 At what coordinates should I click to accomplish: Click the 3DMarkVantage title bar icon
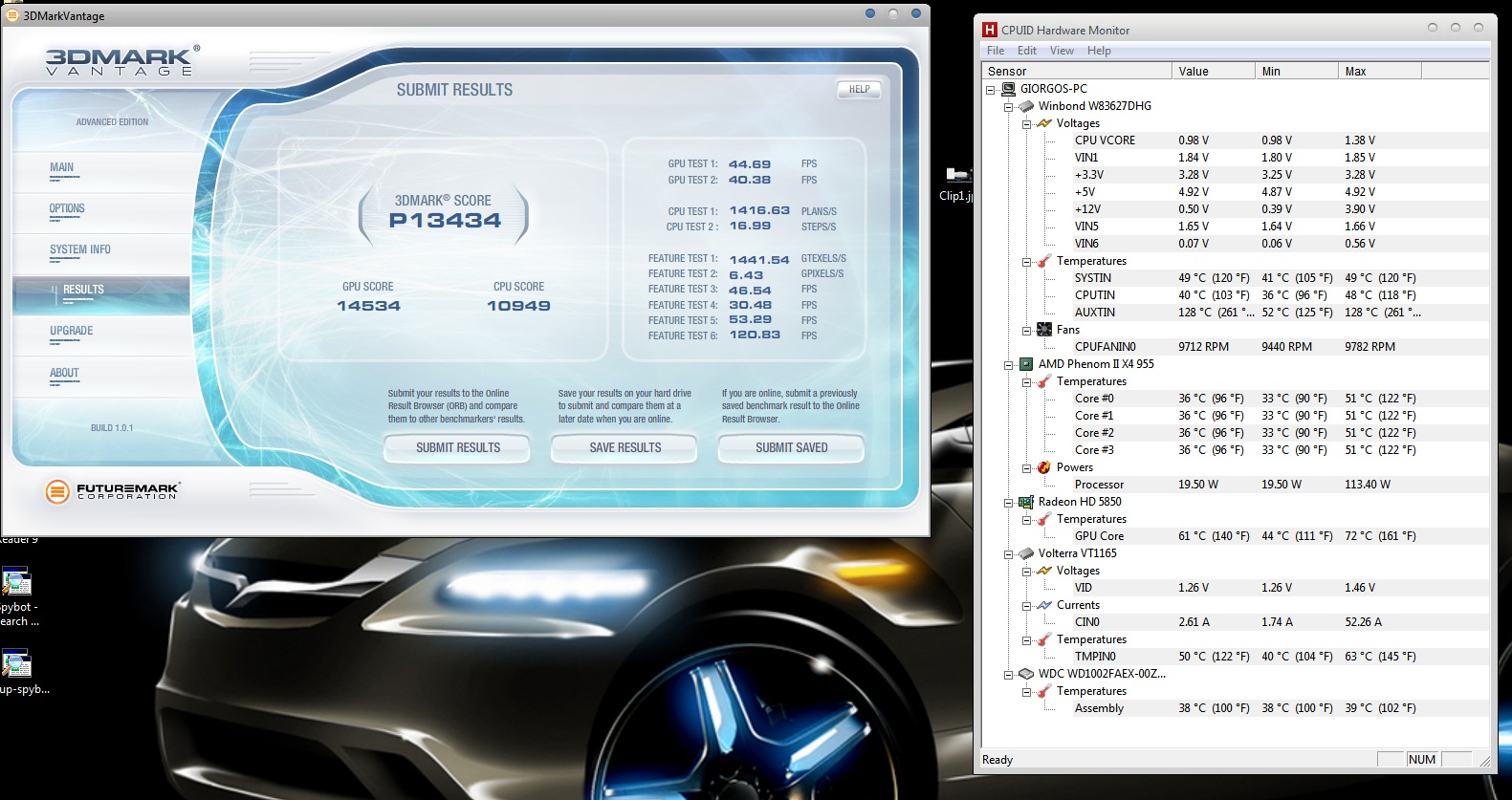click(13, 15)
